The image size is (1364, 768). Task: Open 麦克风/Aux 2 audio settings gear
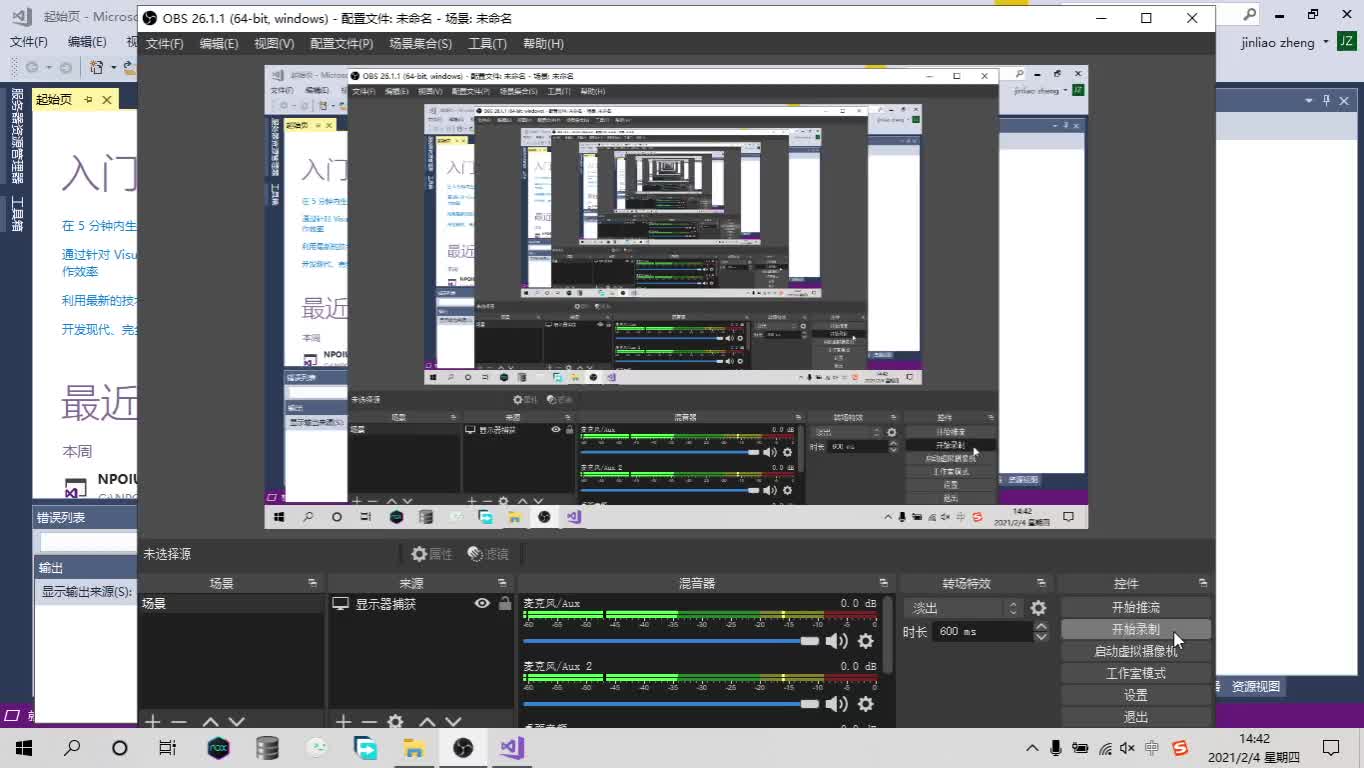point(866,704)
